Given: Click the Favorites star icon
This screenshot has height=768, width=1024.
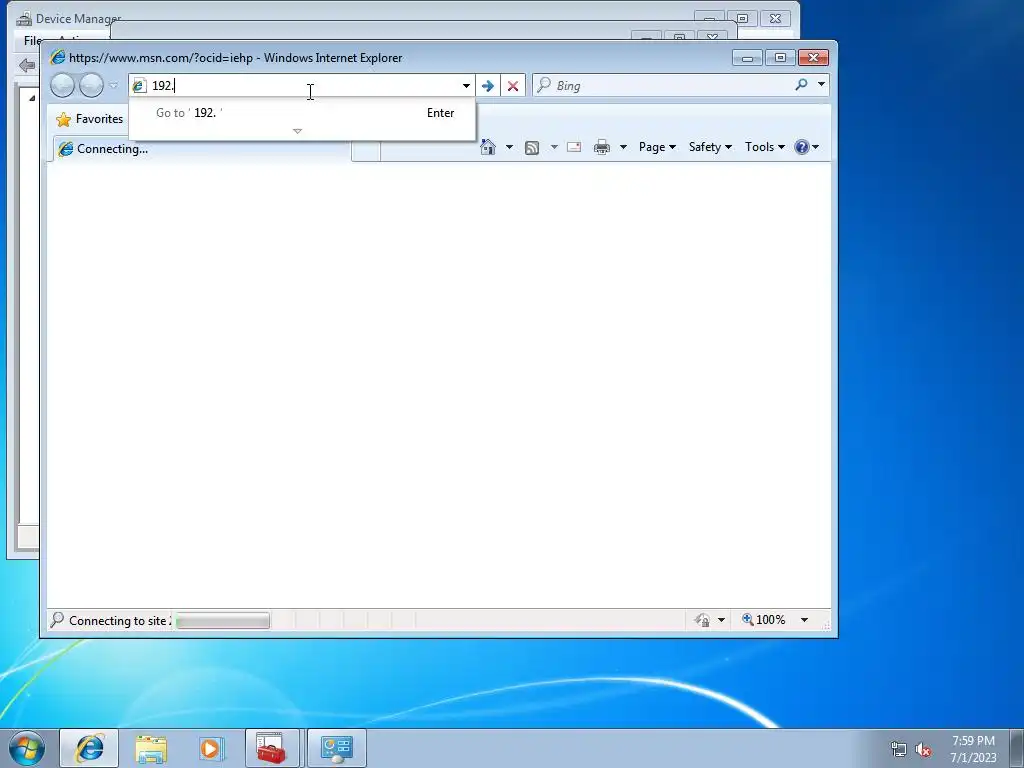Looking at the screenshot, I should [63, 120].
